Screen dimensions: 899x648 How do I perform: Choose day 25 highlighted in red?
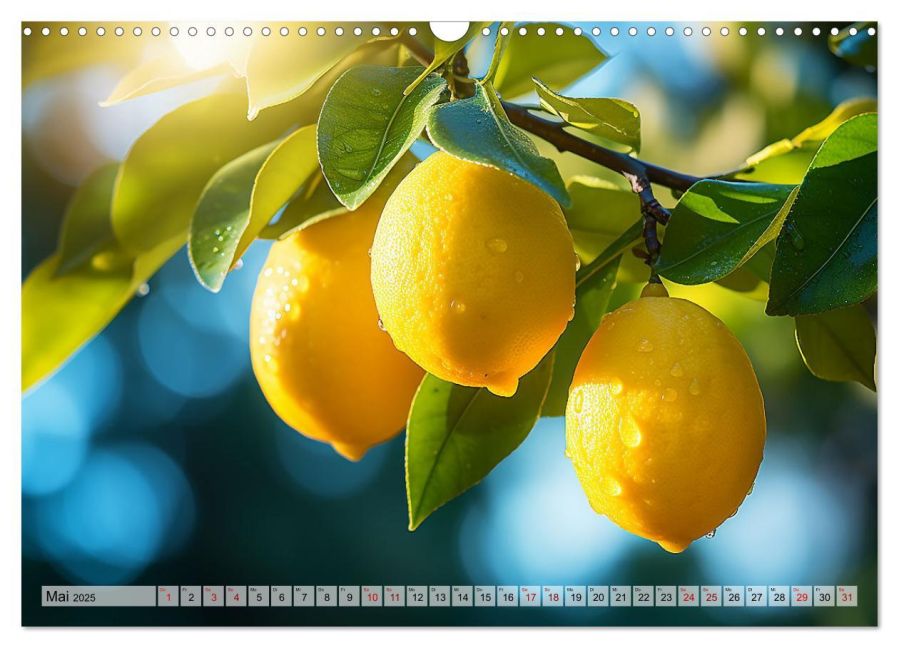[x=710, y=597]
